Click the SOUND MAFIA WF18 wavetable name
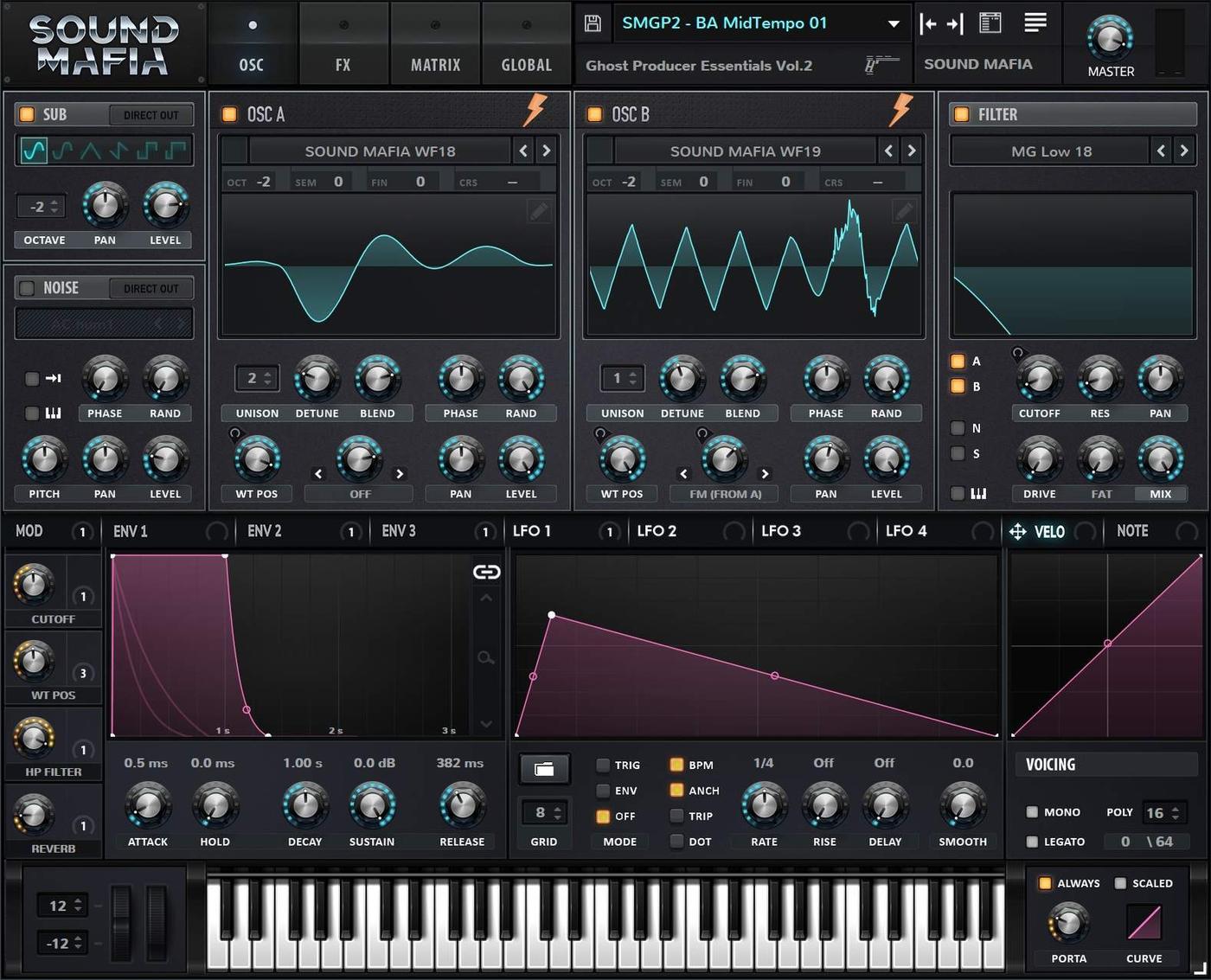Image resolution: width=1211 pixels, height=980 pixels. pos(380,151)
